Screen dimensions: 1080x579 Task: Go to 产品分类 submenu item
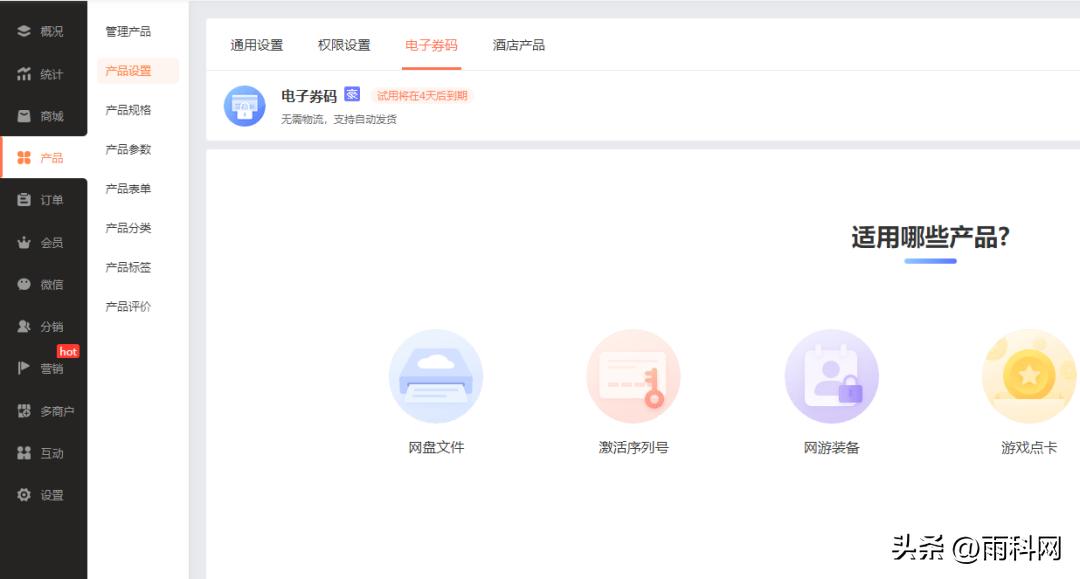(128, 228)
